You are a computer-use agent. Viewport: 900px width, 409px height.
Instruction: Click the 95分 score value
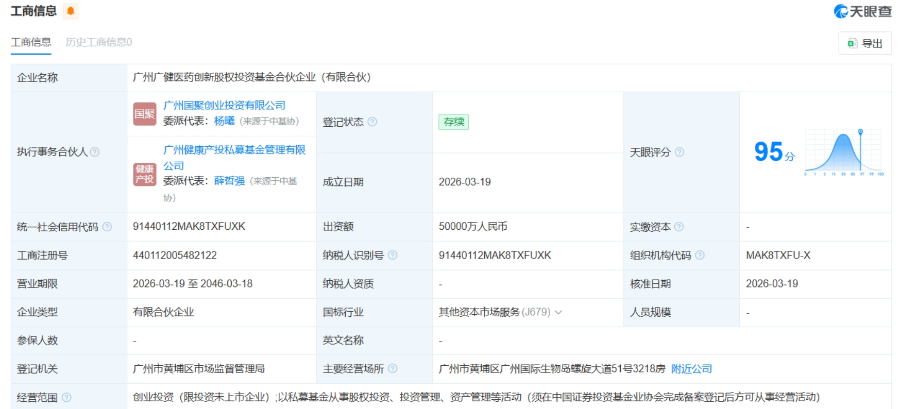[774, 152]
